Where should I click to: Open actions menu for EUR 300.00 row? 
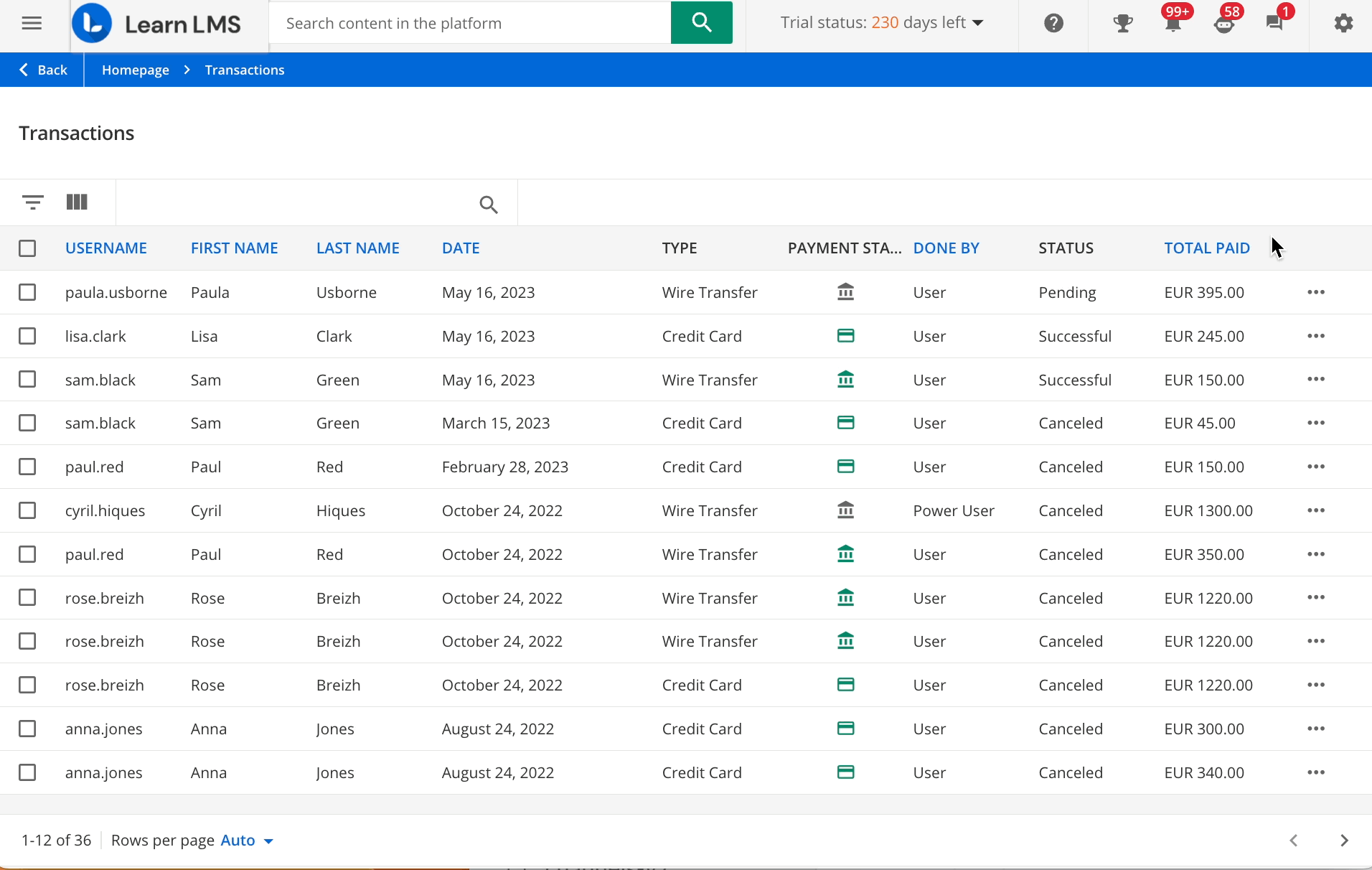(1316, 729)
